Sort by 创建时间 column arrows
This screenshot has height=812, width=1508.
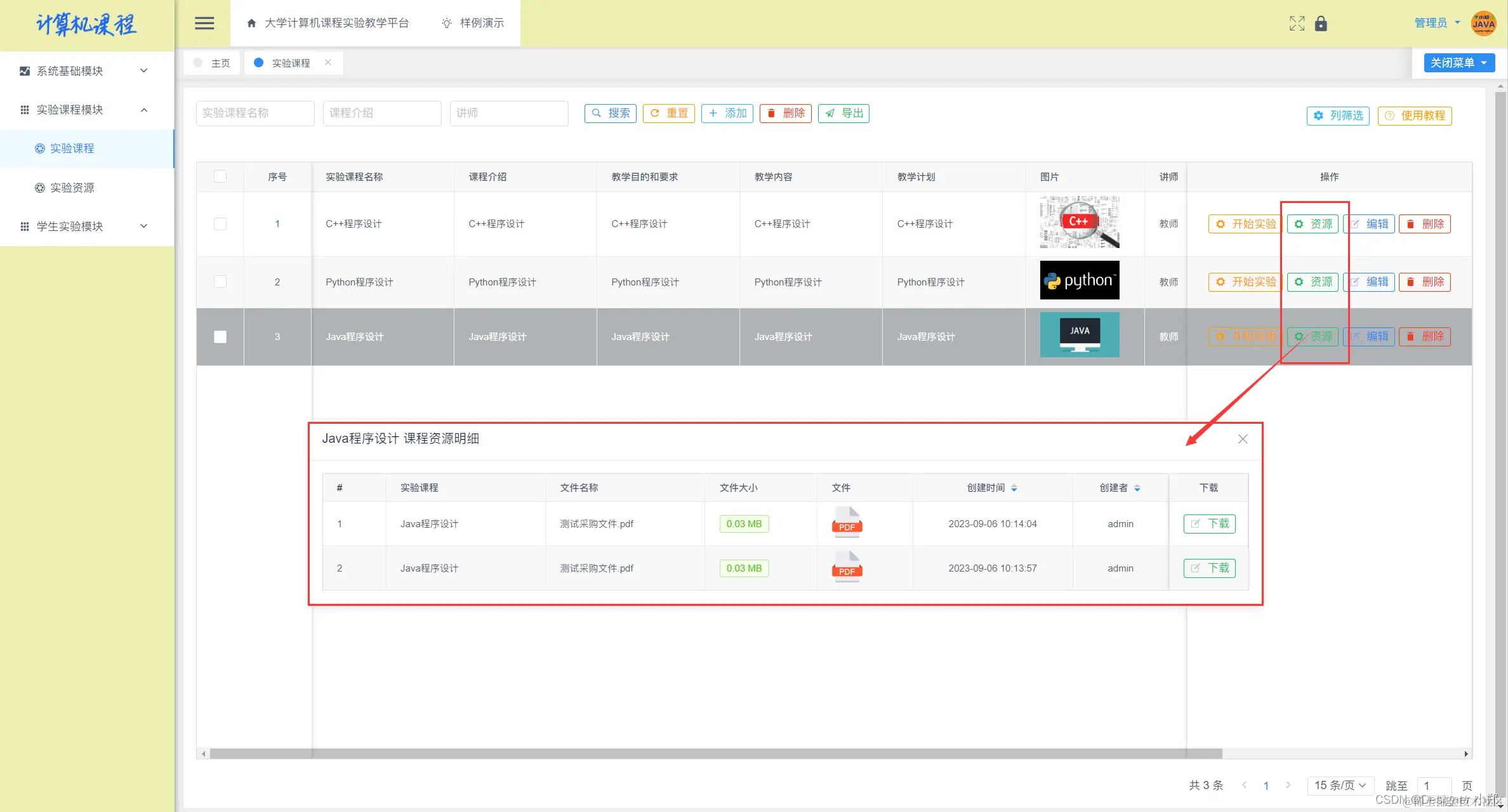click(1014, 488)
